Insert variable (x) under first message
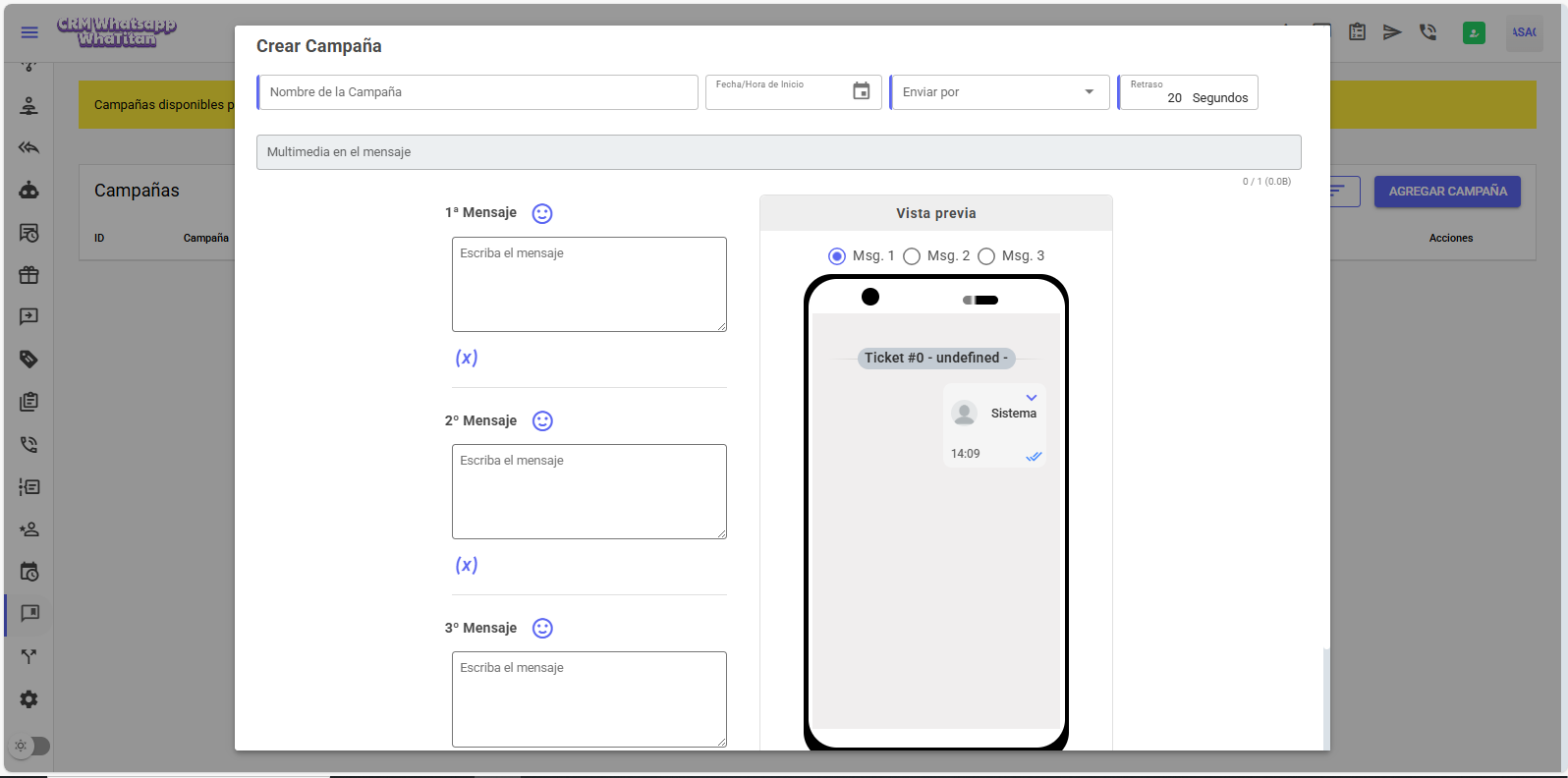The width and height of the screenshot is (1568, 778). [x=467, y=358]
